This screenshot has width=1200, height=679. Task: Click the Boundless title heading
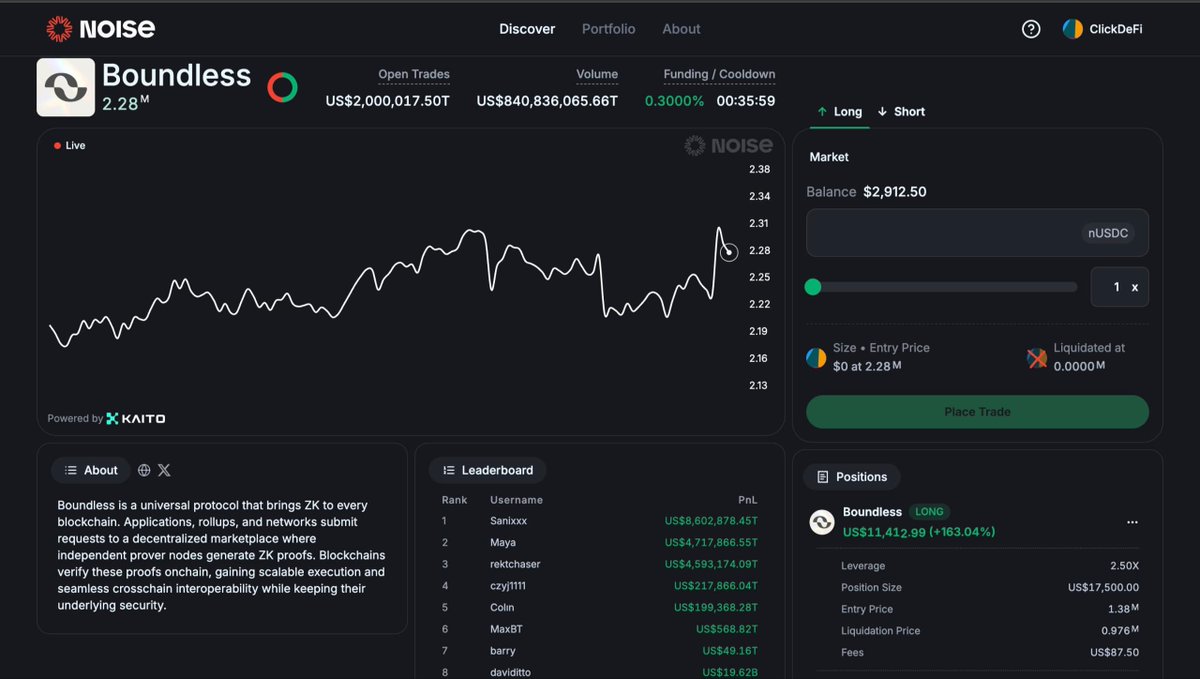pyautogui.click(x=176, y=75)
